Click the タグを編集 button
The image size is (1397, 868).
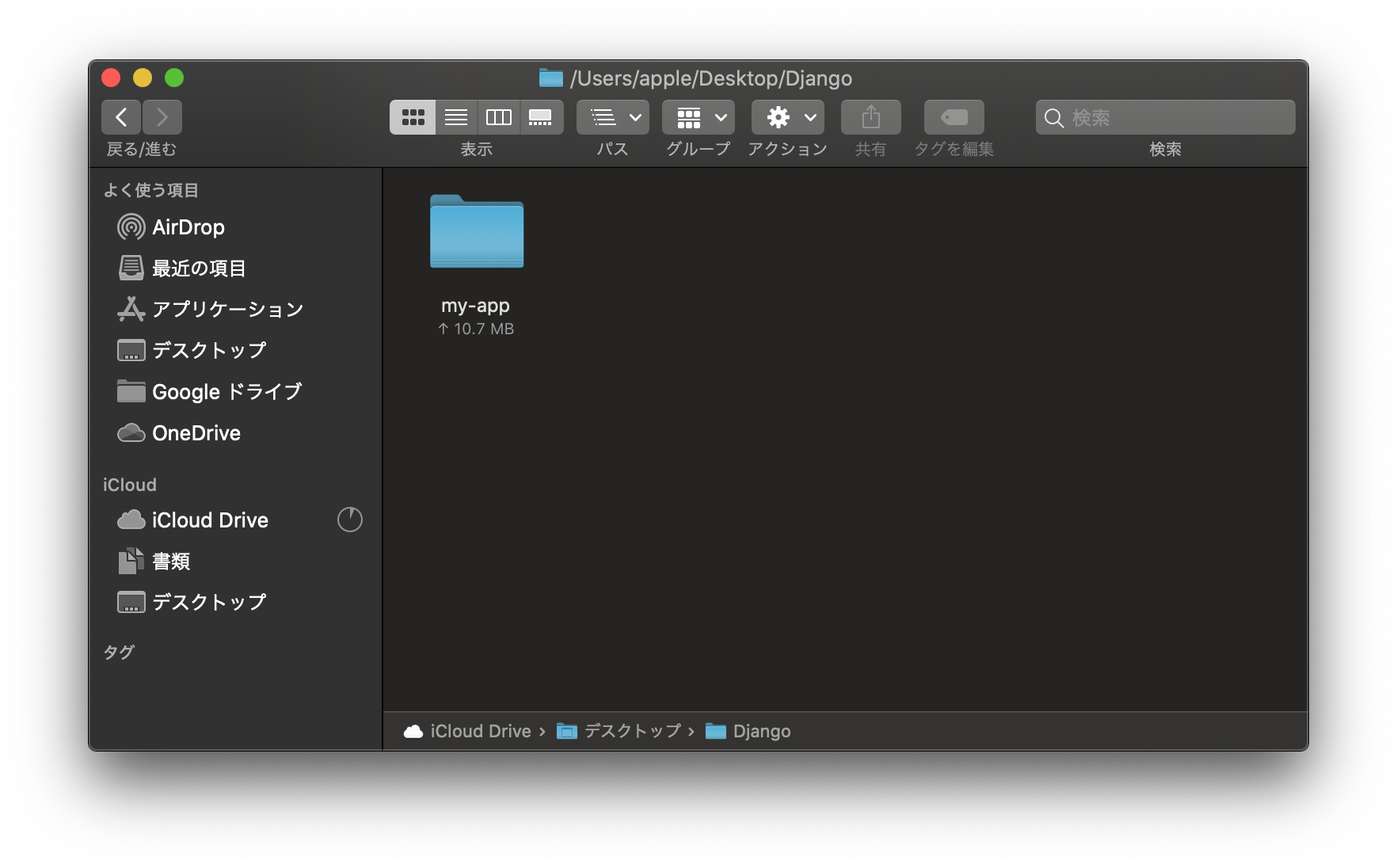tap(953, 116)
